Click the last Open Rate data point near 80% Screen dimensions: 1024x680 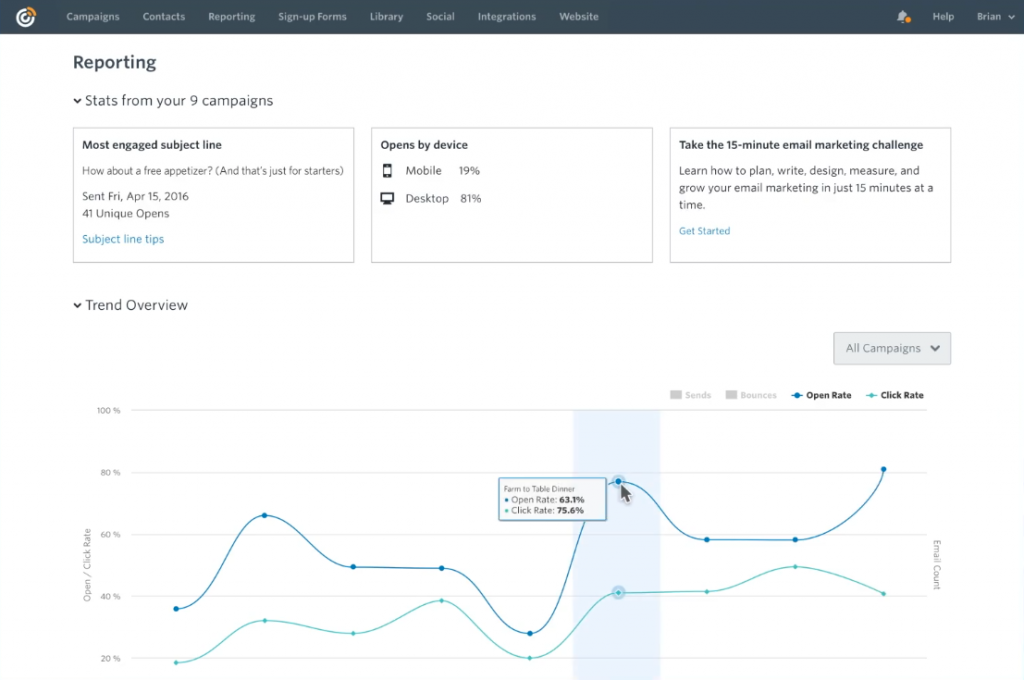click(883, 469)
